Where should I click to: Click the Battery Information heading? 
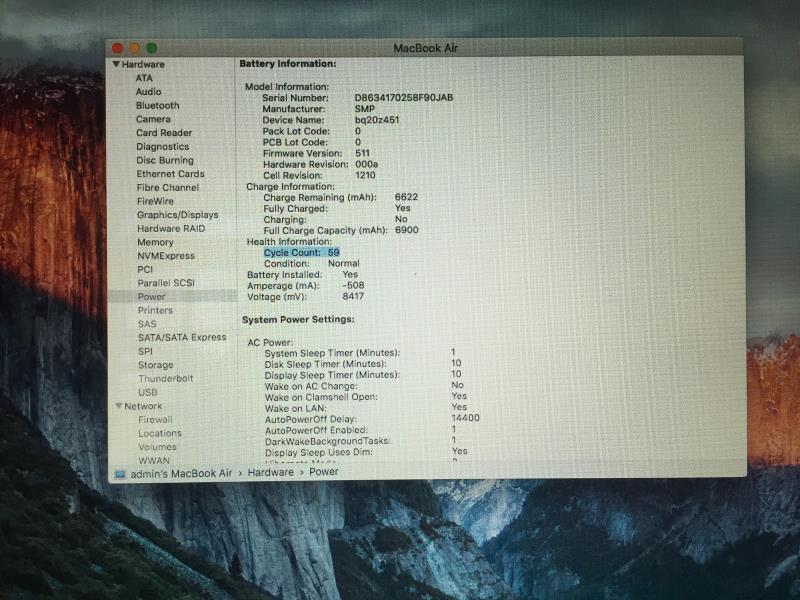tap(288, 64)
